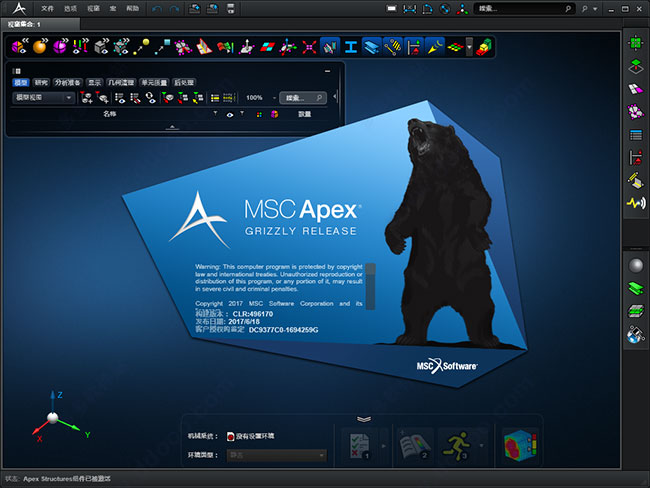Toggle show-all list eye icon in browser
Image resolution: width=650 pixels, height=488 pixels.
click(x=120, y=98)
